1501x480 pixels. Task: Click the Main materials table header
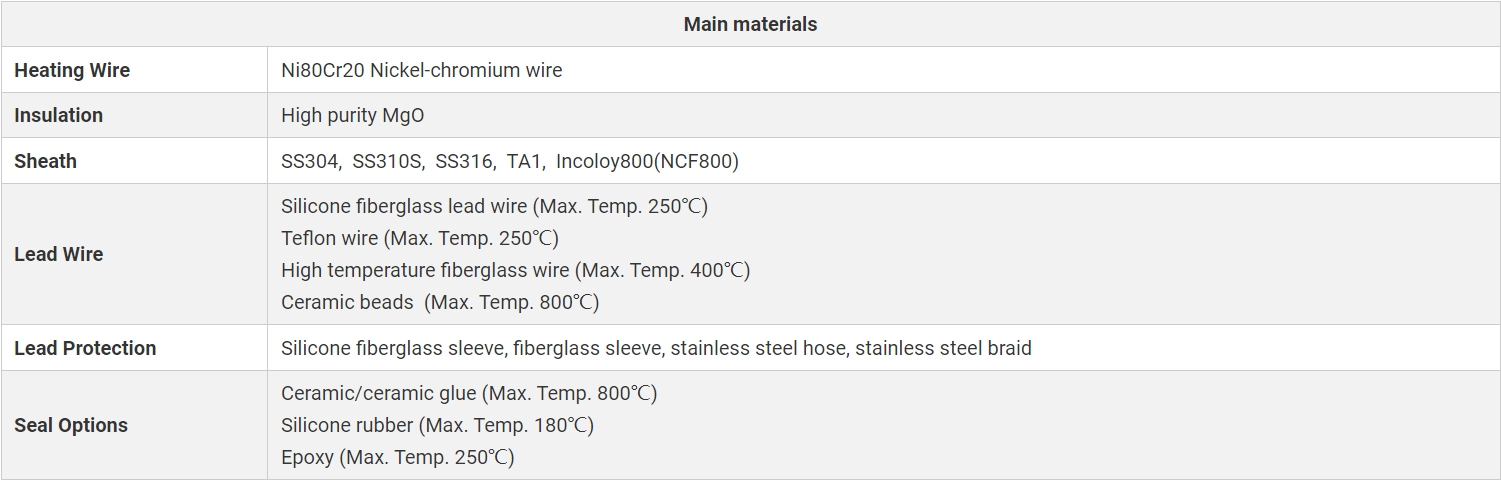[750, 24]
